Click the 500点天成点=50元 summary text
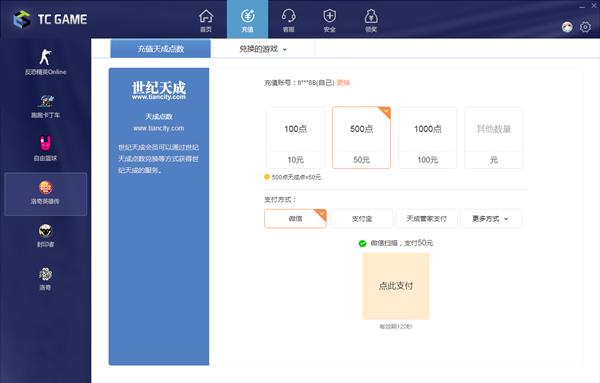This screenshot has height=383, width=600. (x=296, y=177)
